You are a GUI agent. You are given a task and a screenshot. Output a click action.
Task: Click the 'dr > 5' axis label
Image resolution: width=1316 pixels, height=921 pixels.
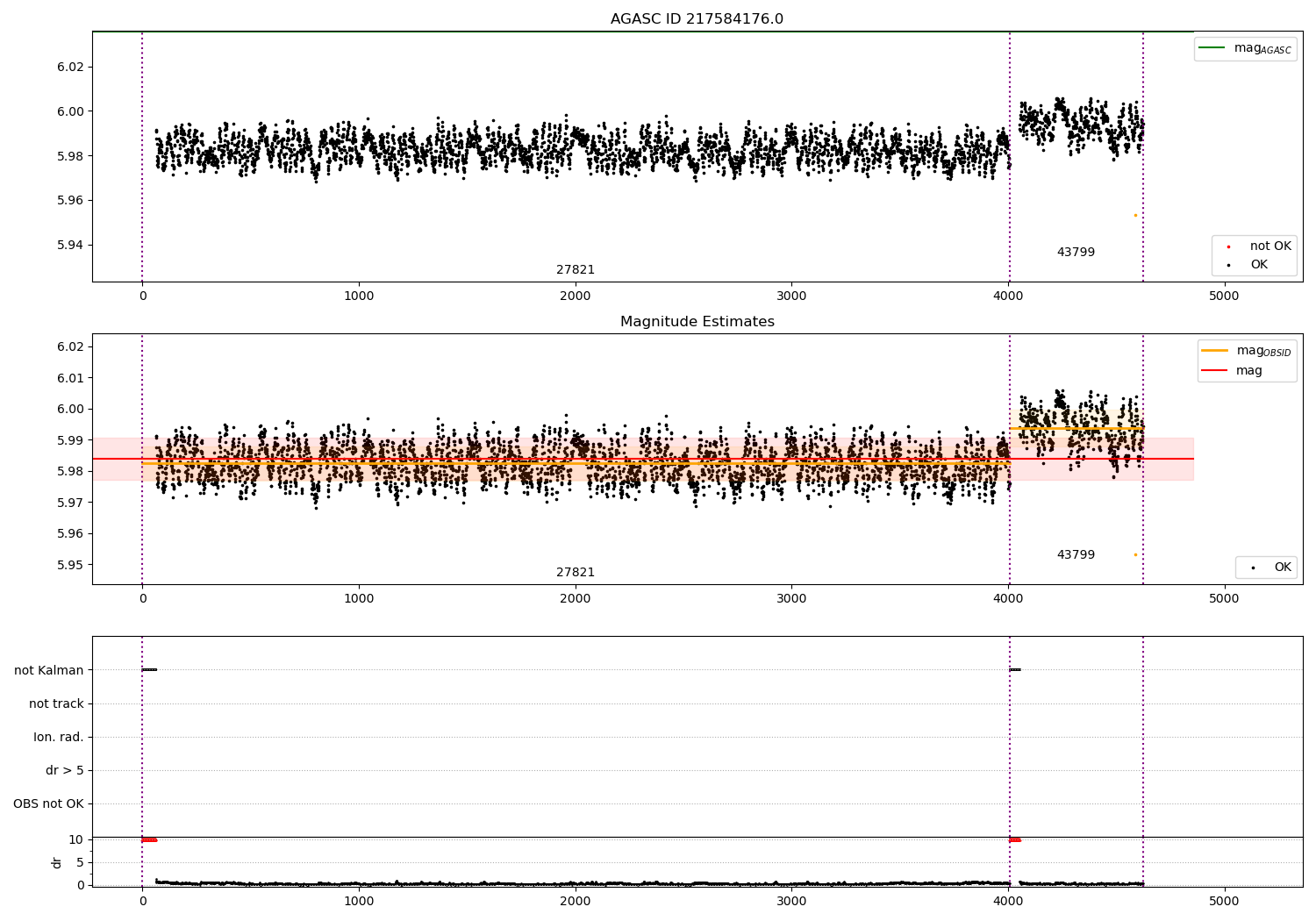pos(65,770)
